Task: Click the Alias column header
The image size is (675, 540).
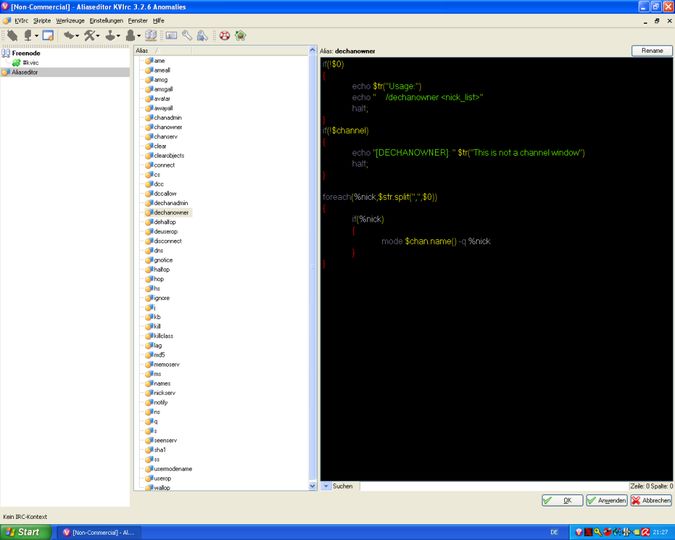Action: pyautogui.click(x=145, y=49)
